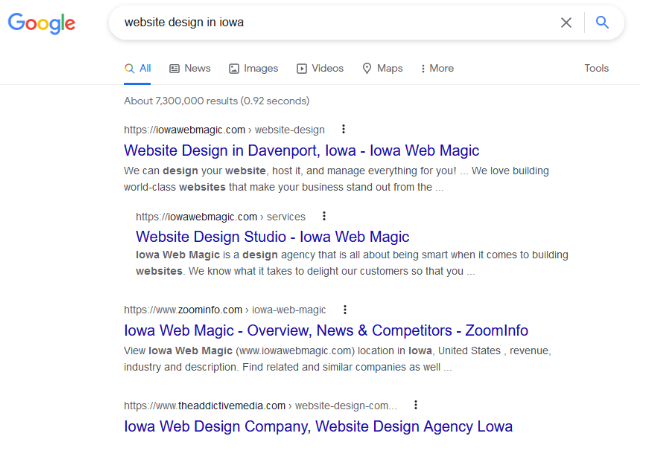The height and width of the screenshot is (454, 650).
Task: Switch to the News tab
Action: coord(190,68)
